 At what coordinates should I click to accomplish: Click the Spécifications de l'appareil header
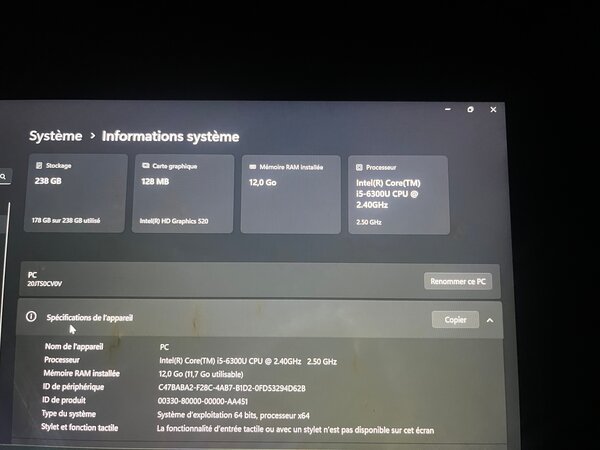pos(90,317)
